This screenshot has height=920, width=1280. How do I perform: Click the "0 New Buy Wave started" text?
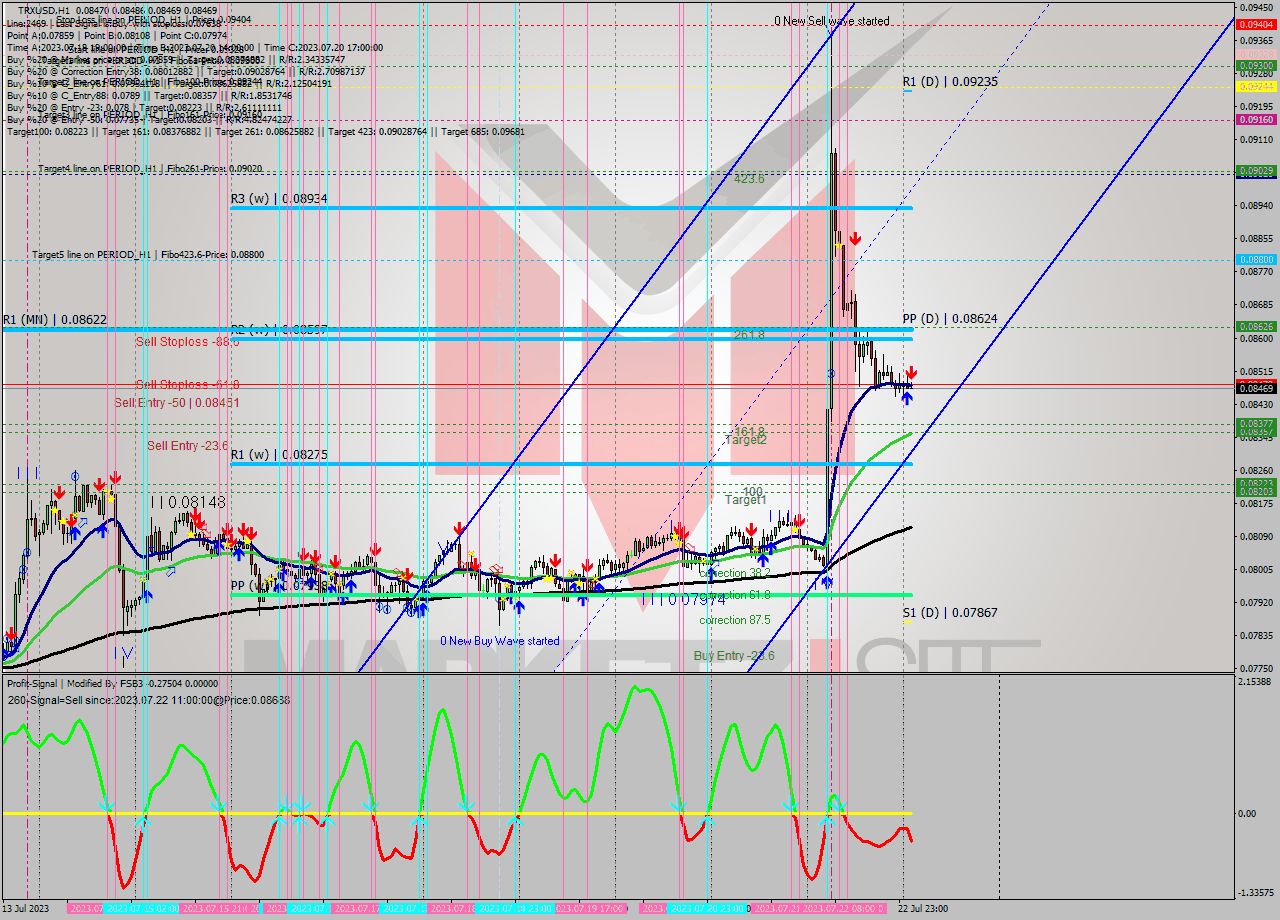(x=500, y=640)
